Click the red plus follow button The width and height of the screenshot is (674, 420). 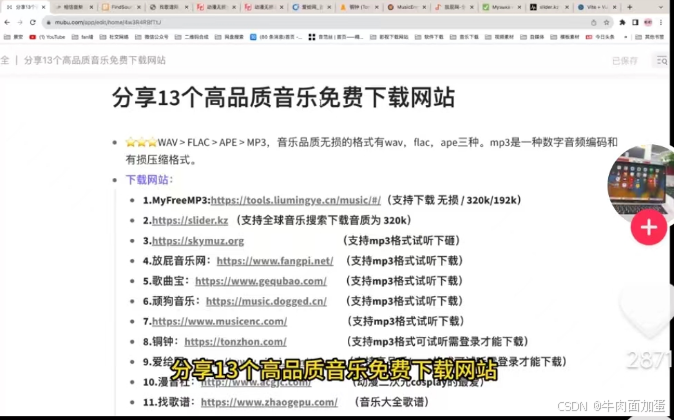[649, 227]
